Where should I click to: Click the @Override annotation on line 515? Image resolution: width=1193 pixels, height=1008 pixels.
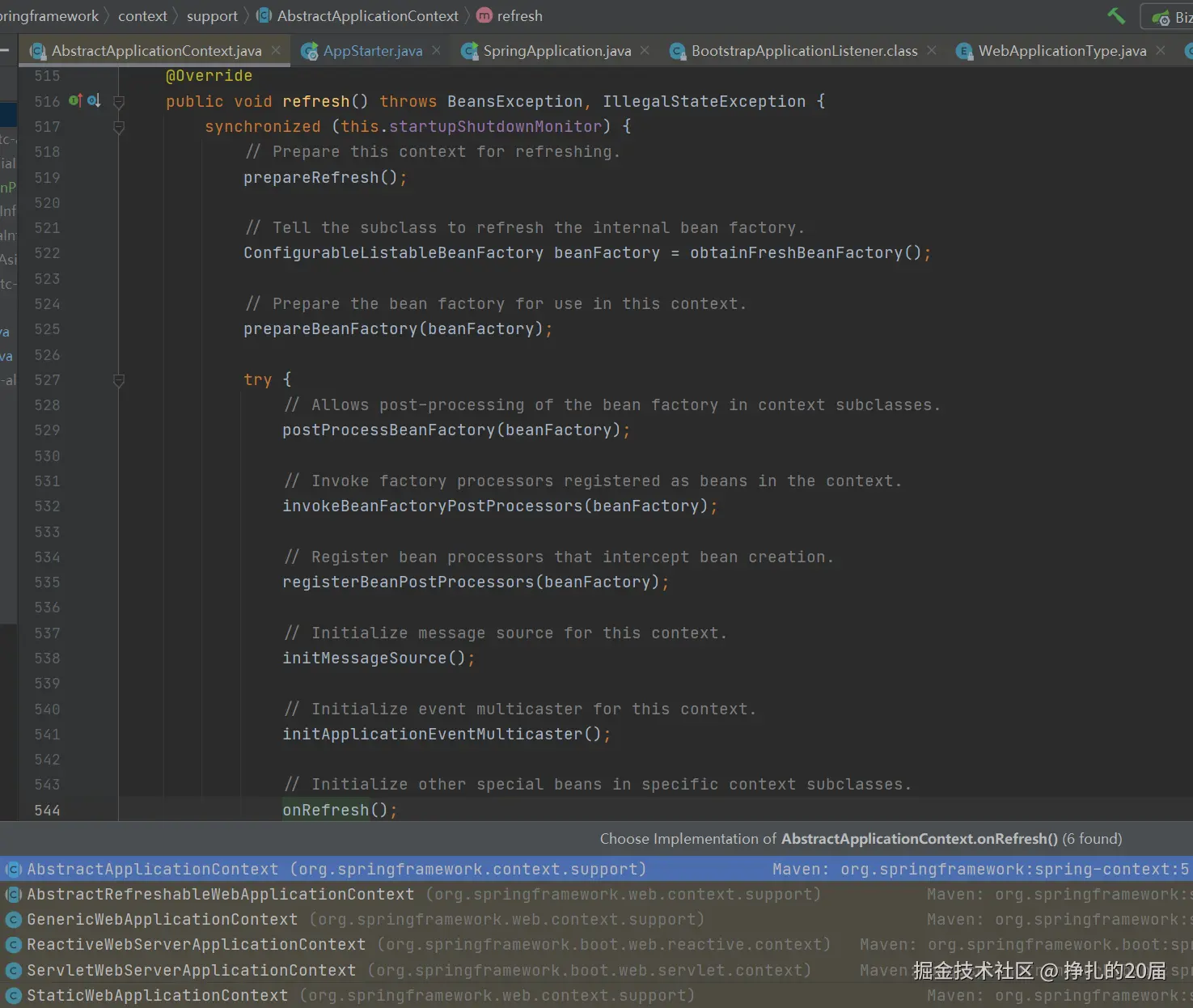click(x=209, y=76)
